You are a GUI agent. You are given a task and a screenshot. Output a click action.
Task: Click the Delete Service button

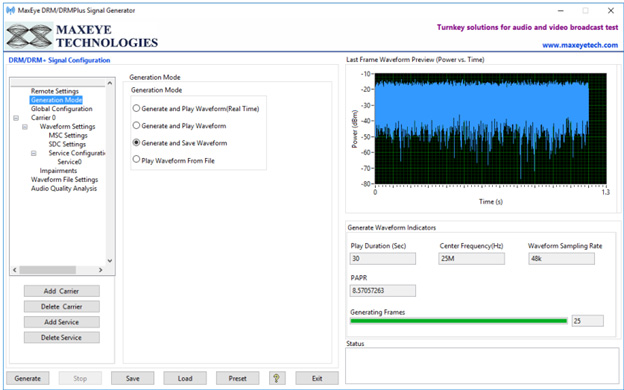62,337
